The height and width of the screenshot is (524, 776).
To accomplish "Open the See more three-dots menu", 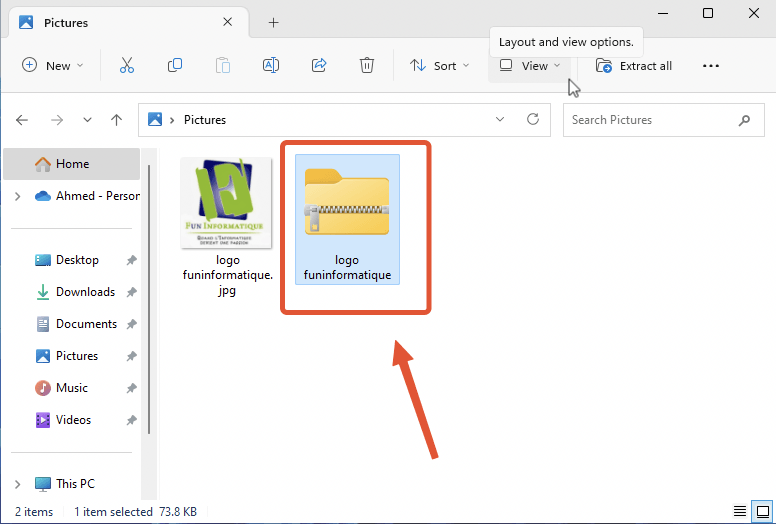I will 711,66.
